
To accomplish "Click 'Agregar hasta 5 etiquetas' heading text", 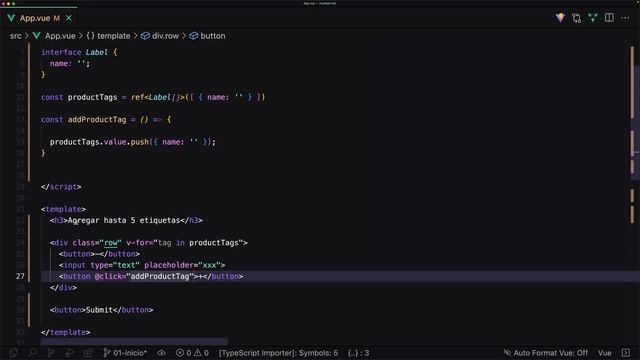I will click(x=124, y=220).
